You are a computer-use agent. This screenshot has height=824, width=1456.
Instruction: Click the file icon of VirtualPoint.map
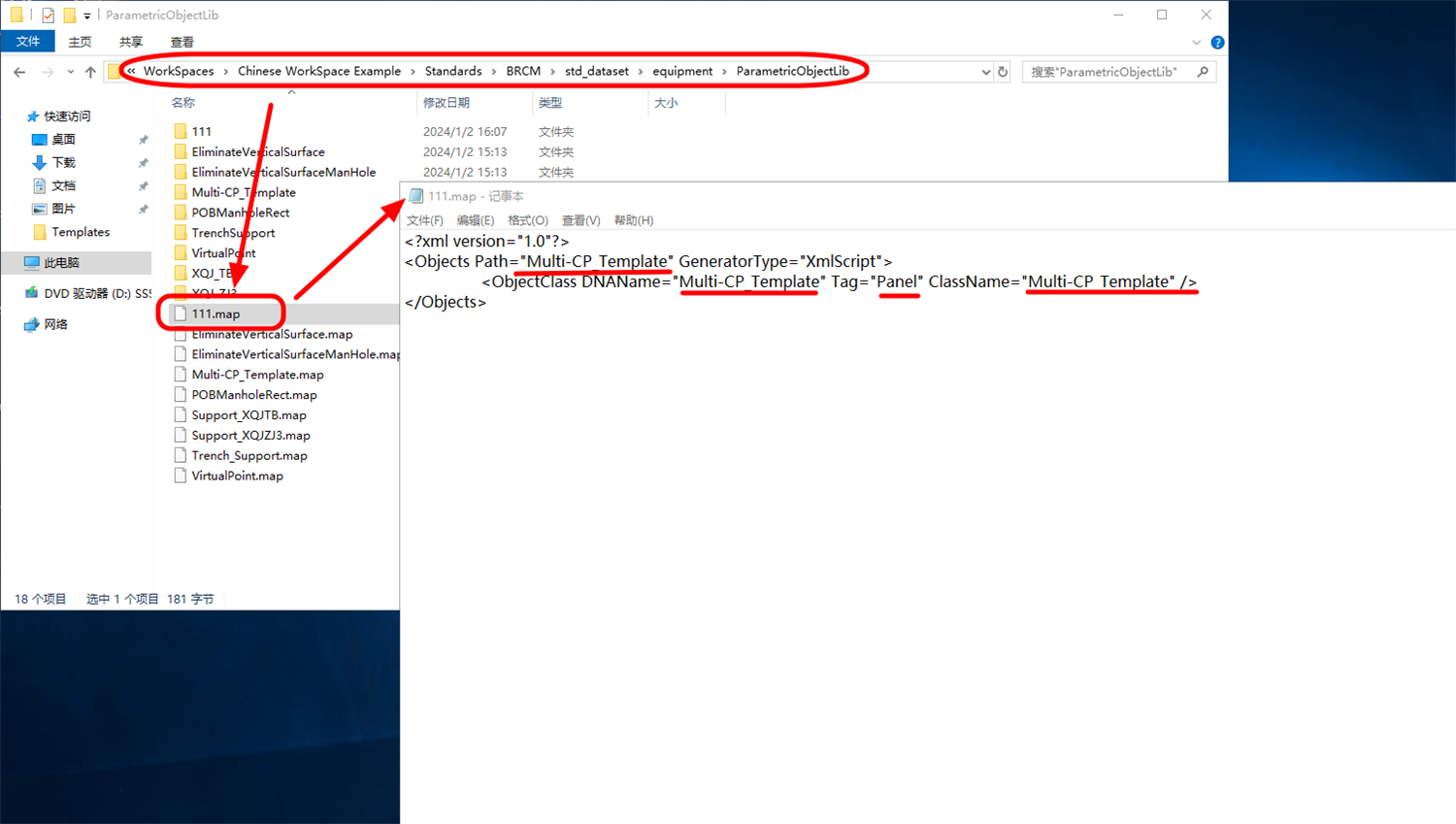pos(181,476)
